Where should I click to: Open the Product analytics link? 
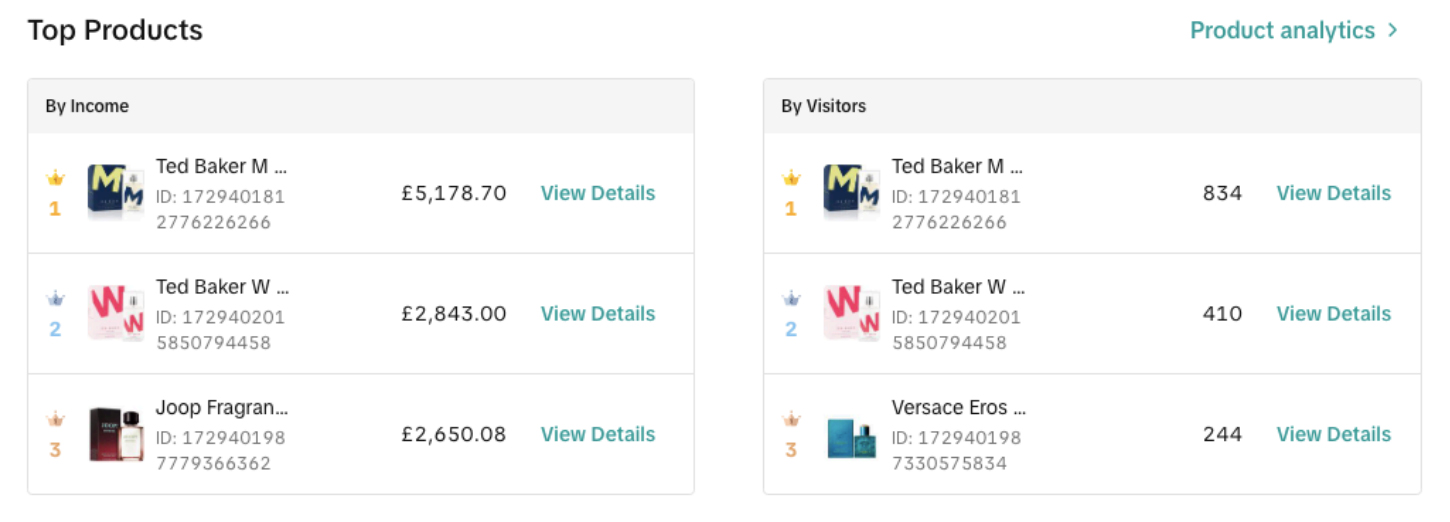(1282, 31)
